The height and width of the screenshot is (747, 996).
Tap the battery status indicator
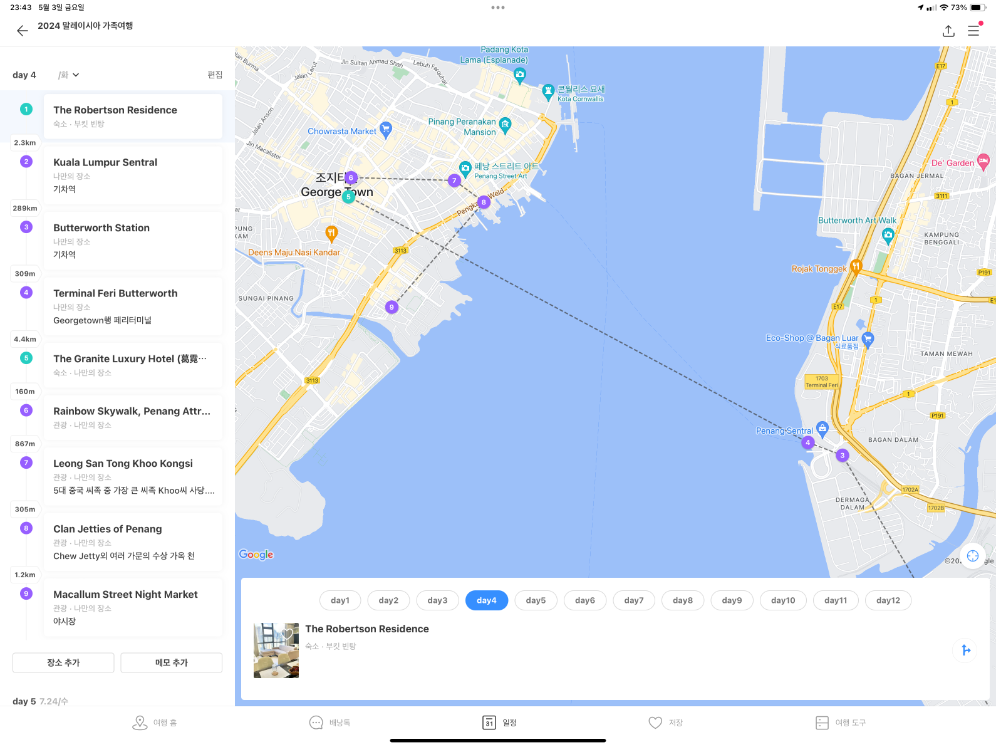[978, 8]
